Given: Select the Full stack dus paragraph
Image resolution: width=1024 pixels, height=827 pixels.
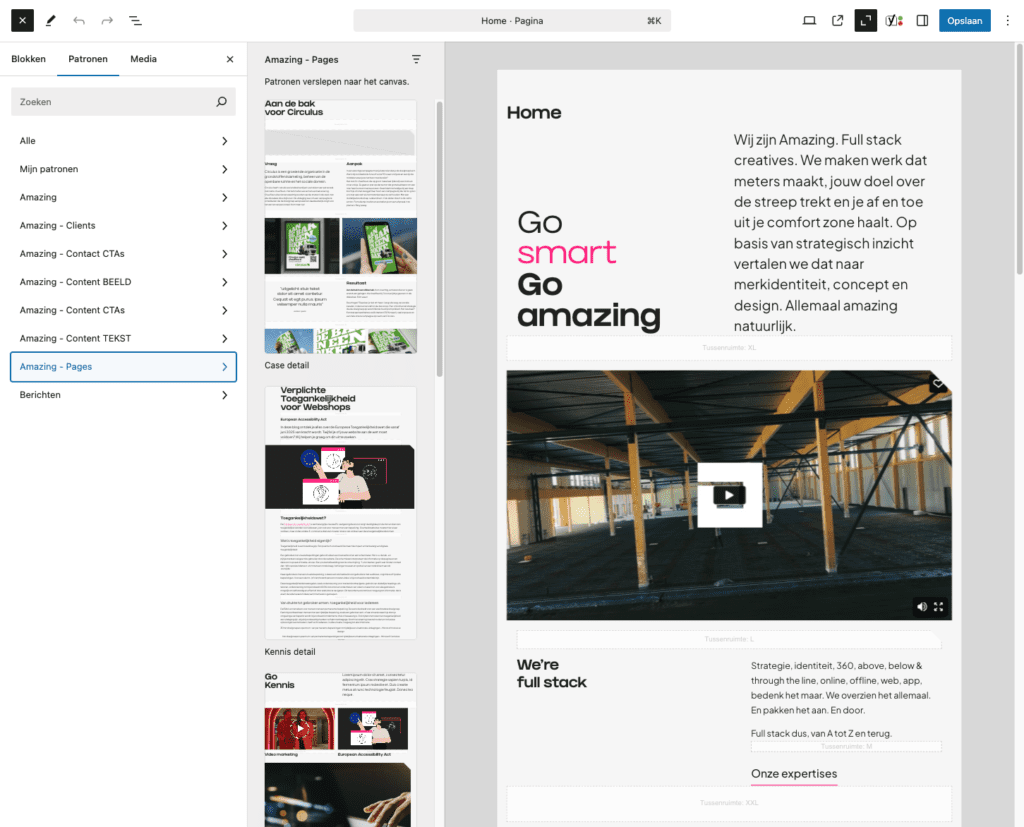Looking at the screenshot, I should tap(821, 734).
